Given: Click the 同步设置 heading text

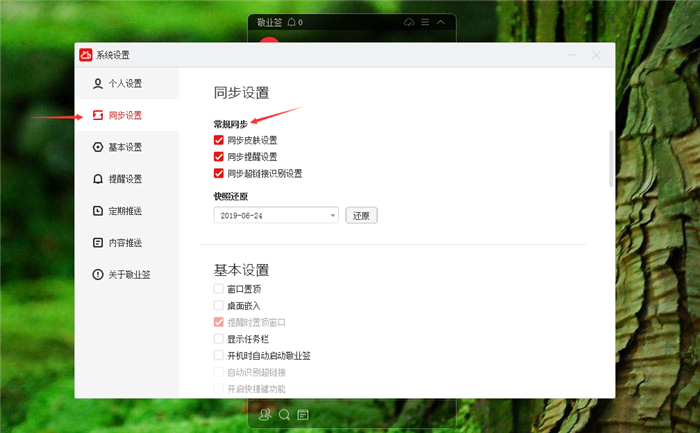Looking at the screenshot, I should 242,93.
